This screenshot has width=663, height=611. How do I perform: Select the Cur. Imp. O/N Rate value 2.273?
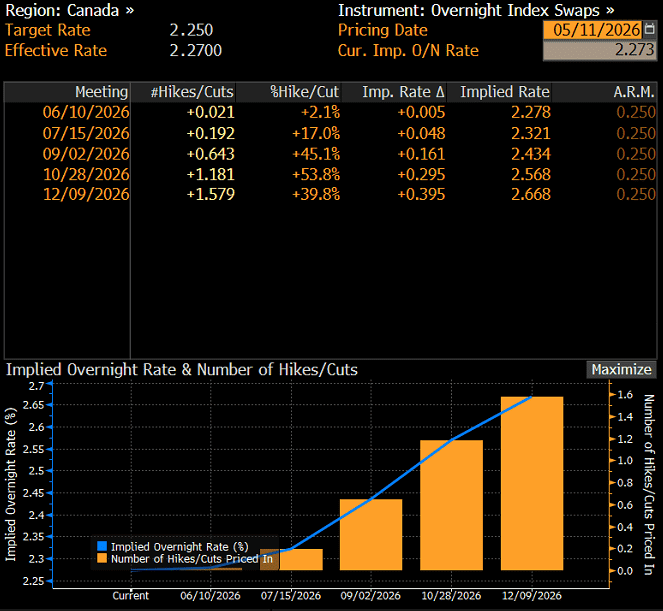[x=600, y=50]
